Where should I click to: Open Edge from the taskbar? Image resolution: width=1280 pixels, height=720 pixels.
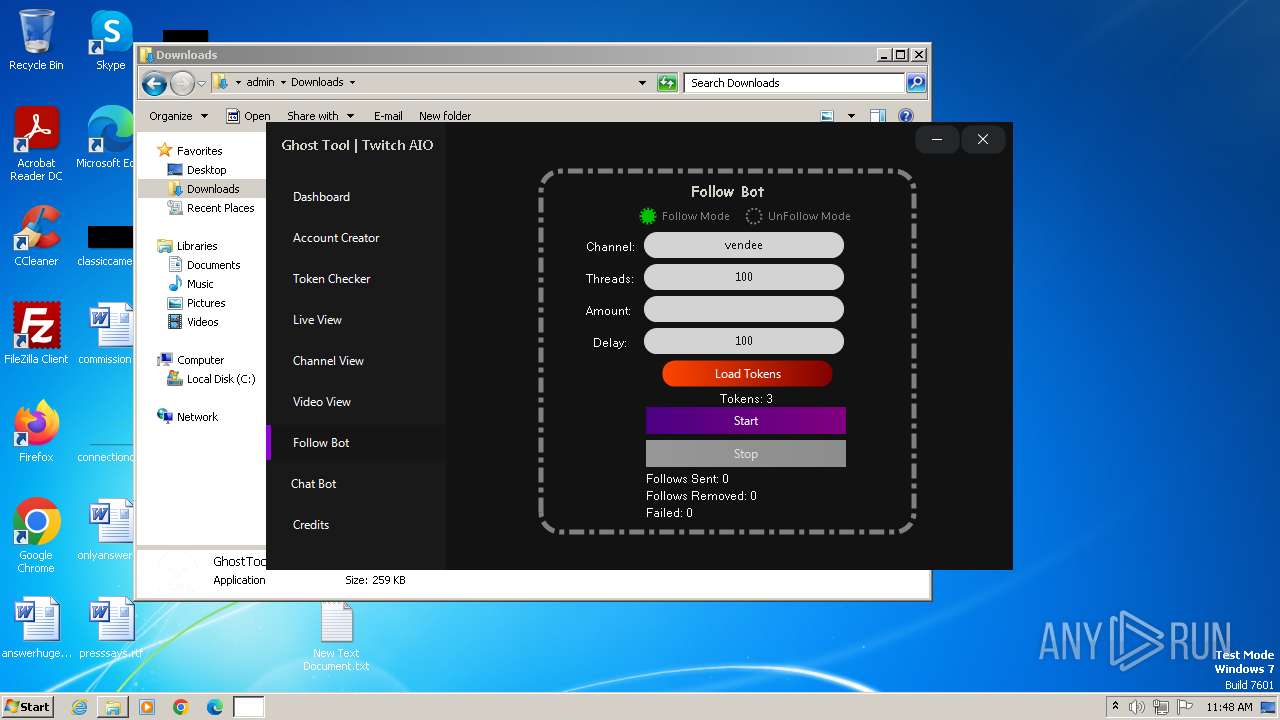coord(215,707)
